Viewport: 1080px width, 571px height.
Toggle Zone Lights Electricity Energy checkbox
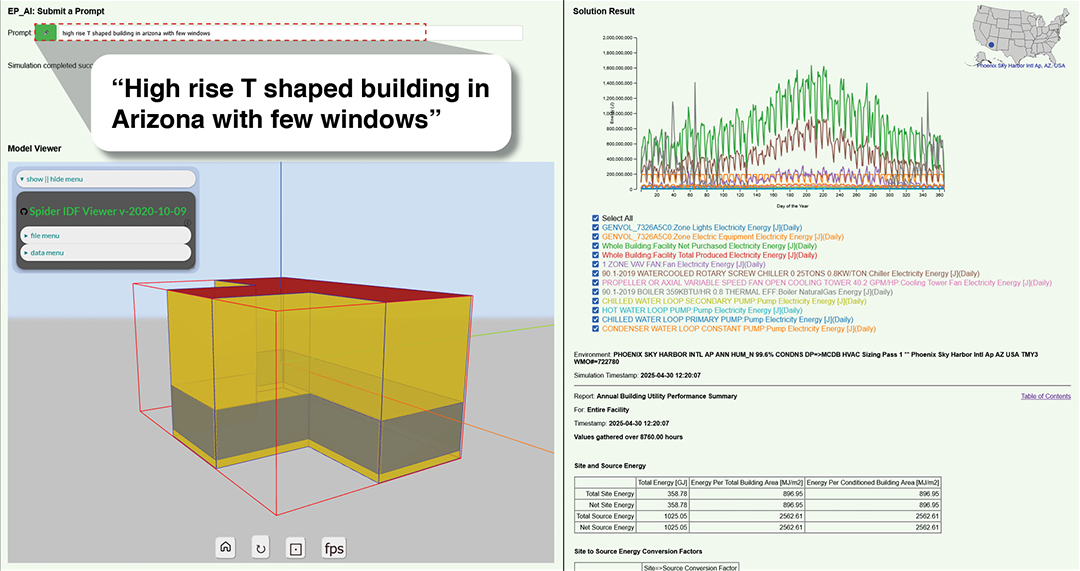[x=596, y=227]
